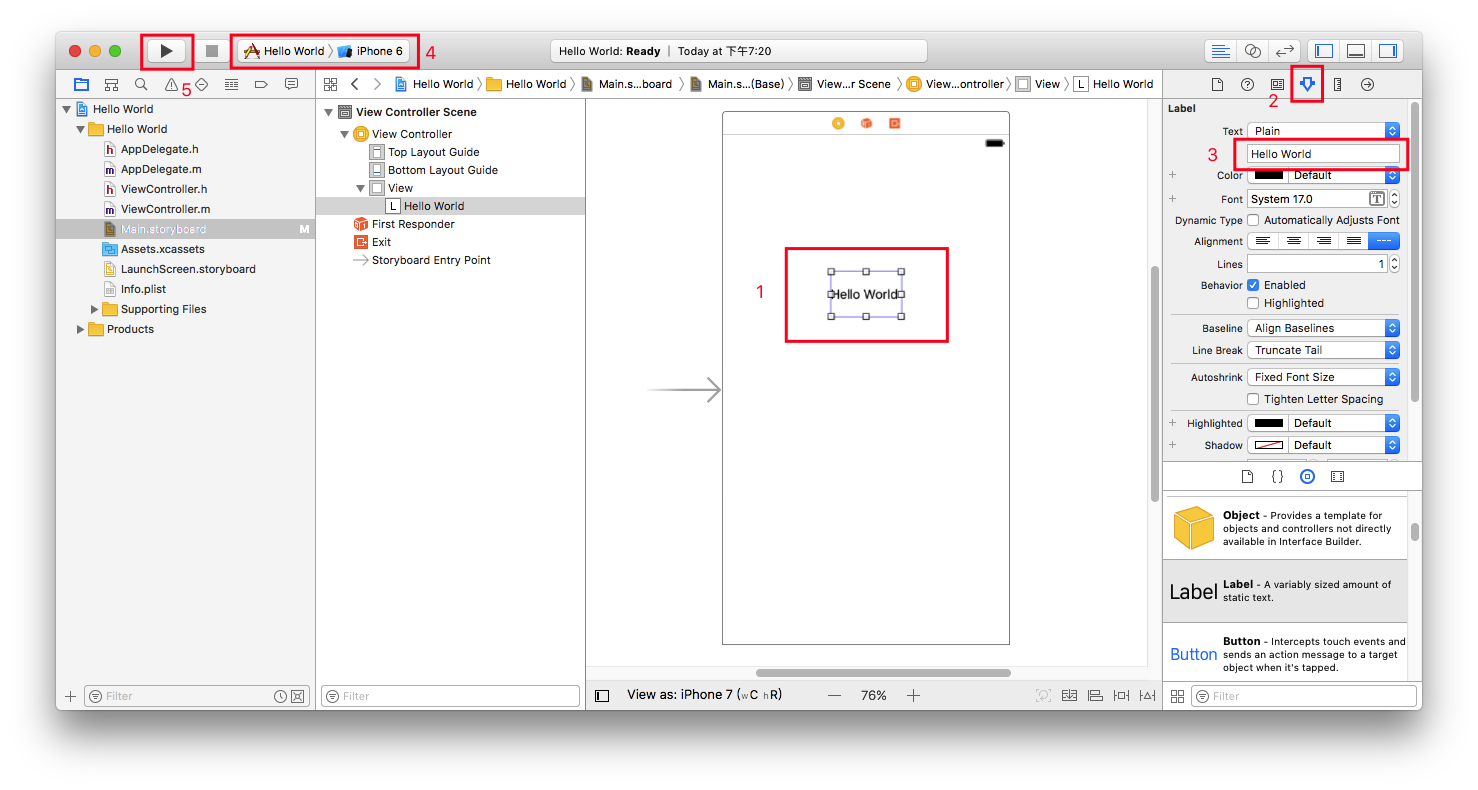This screenshot has height=790, width=1478.
Task: Click the Lines stepper control
Action: (x=1394, y=264)
